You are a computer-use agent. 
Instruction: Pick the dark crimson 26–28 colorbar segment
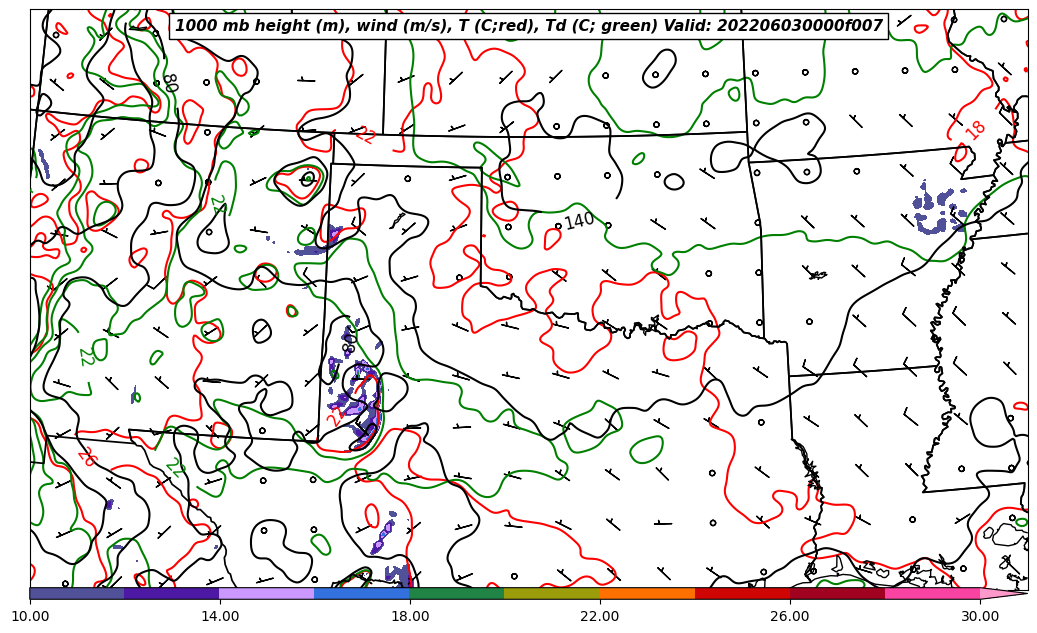pyautogui.click(x=836, y=593)
